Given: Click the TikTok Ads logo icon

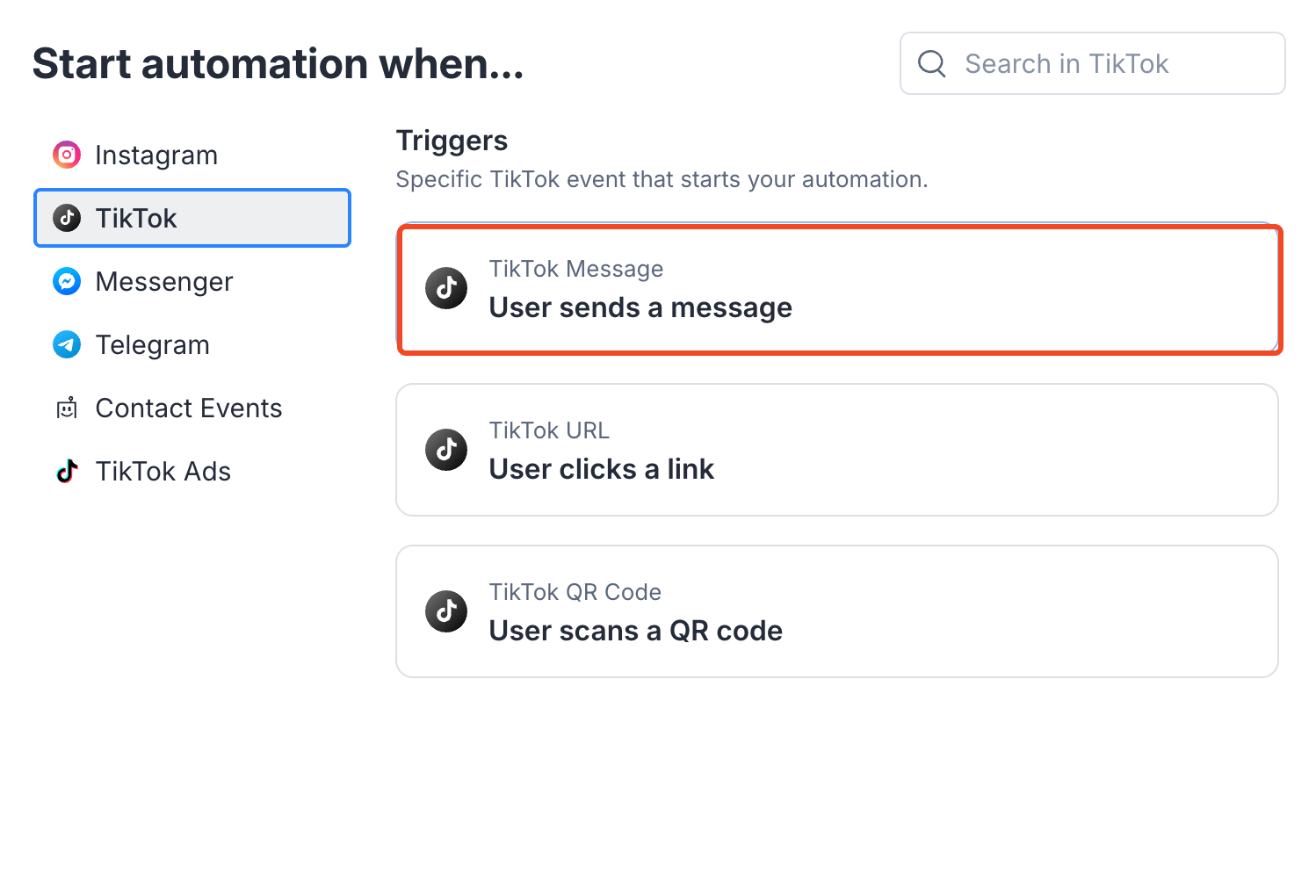Looking at the screenshot, I should (67, 471).
